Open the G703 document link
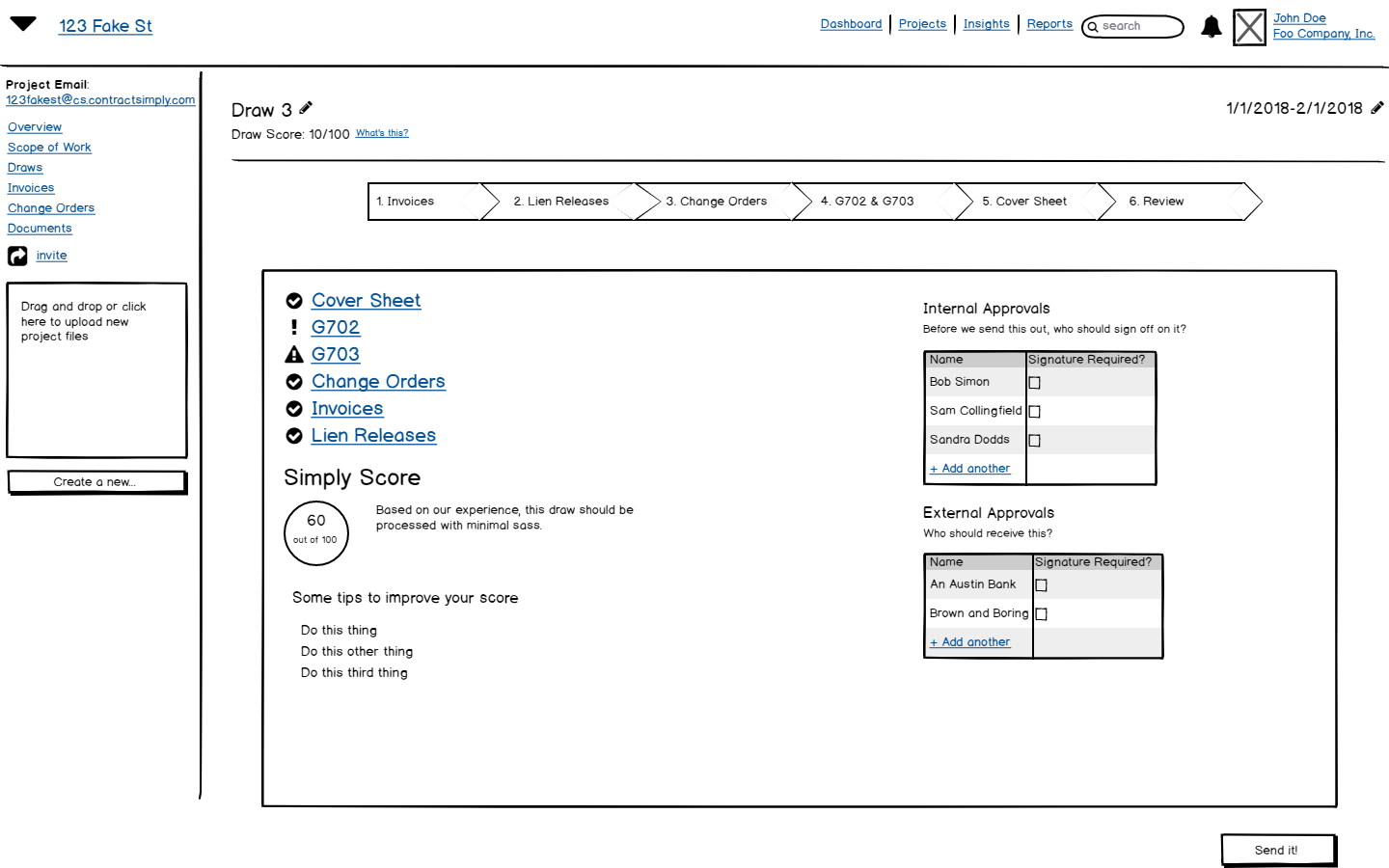The height and width of the screenshot is (868, 1389). 336,355
